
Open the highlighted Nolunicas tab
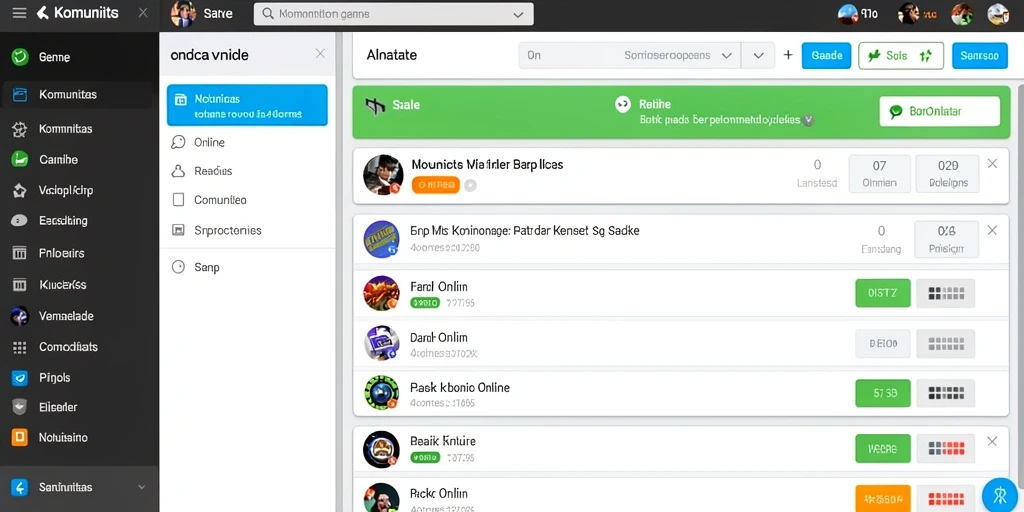pos(247,105)
